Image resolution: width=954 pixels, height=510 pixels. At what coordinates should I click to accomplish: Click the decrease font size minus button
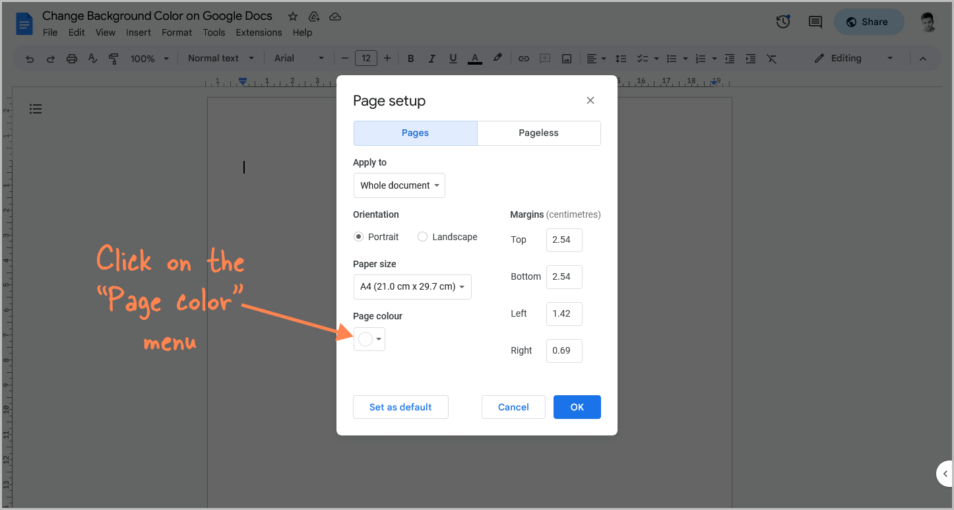coord(345,58)
